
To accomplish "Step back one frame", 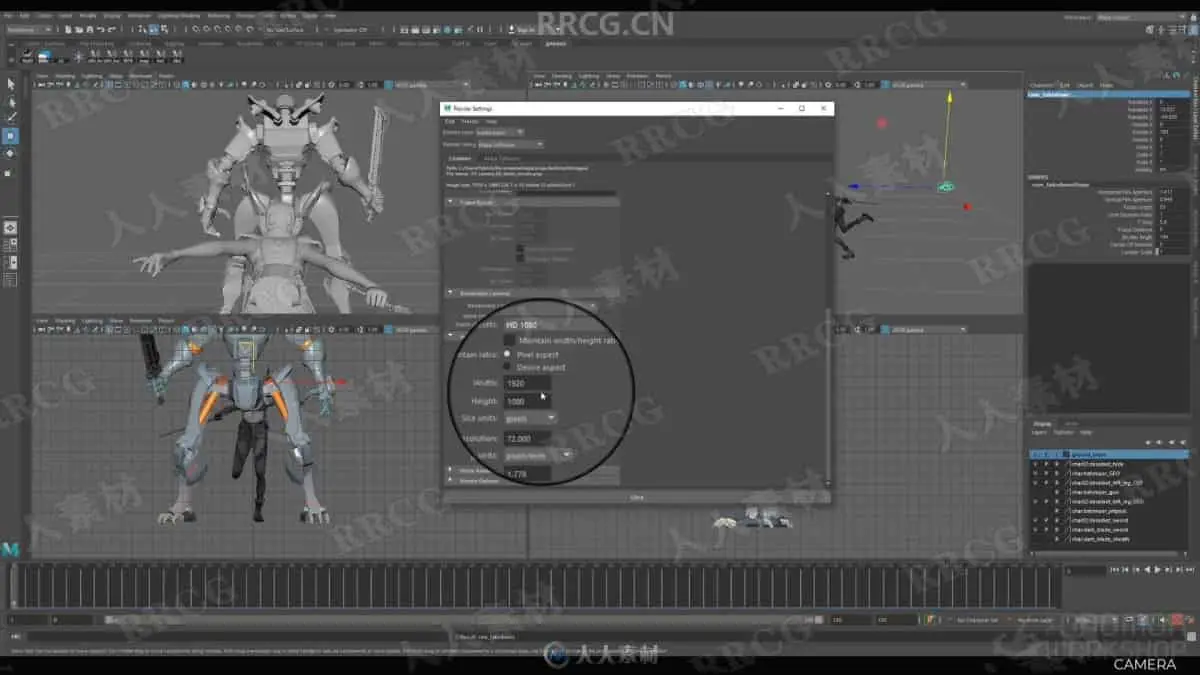I will (1126, 570).
